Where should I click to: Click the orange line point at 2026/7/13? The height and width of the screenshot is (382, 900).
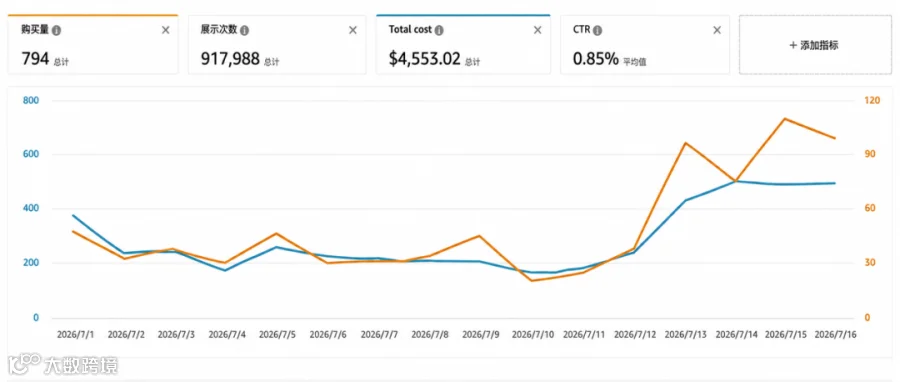(684, 143)
